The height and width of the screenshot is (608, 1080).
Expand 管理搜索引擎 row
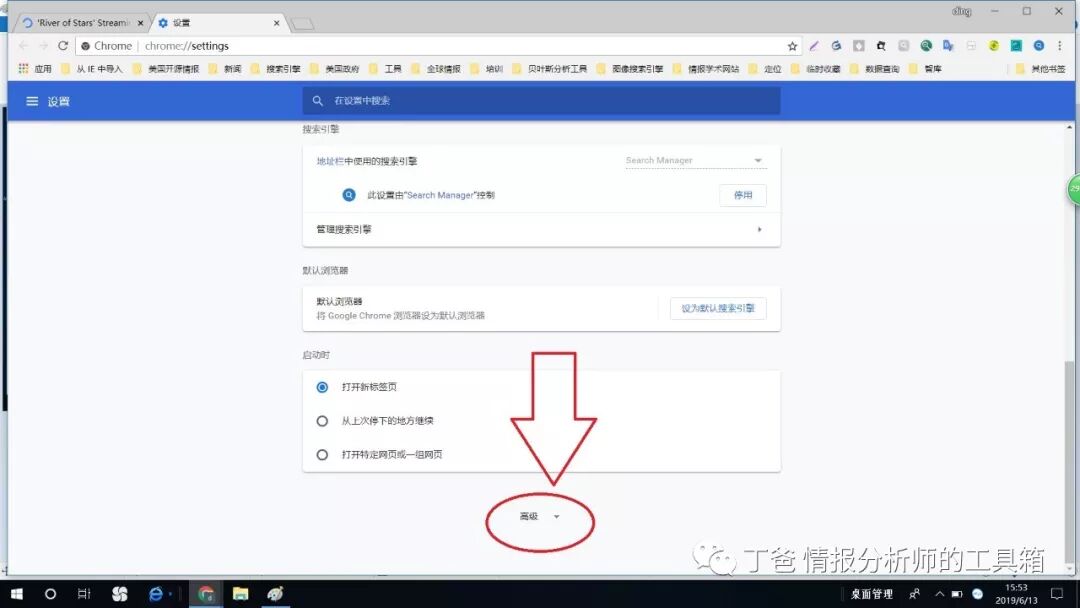[x=541, y=229]
